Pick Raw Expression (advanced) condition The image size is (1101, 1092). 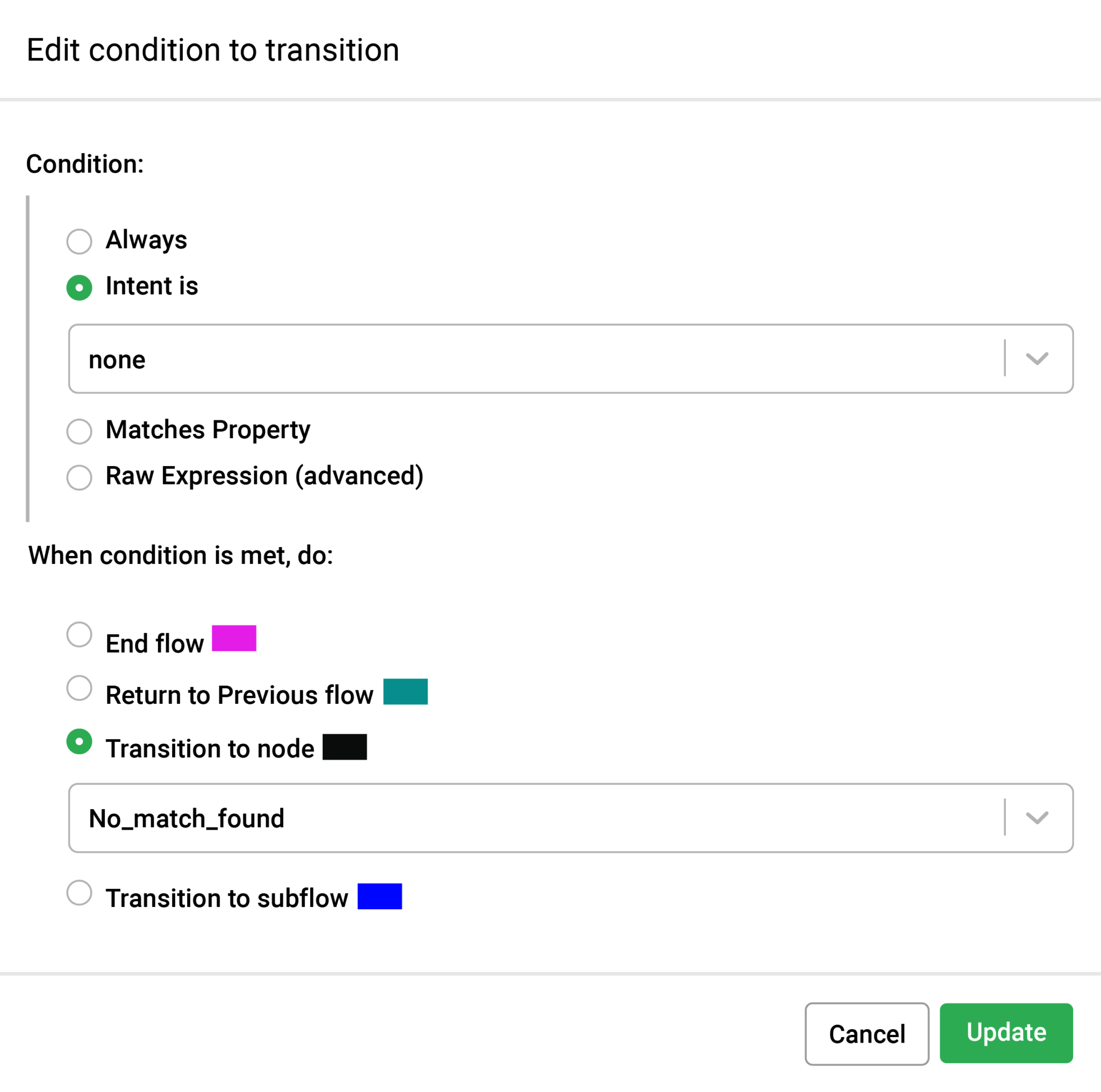click(79, 477)
